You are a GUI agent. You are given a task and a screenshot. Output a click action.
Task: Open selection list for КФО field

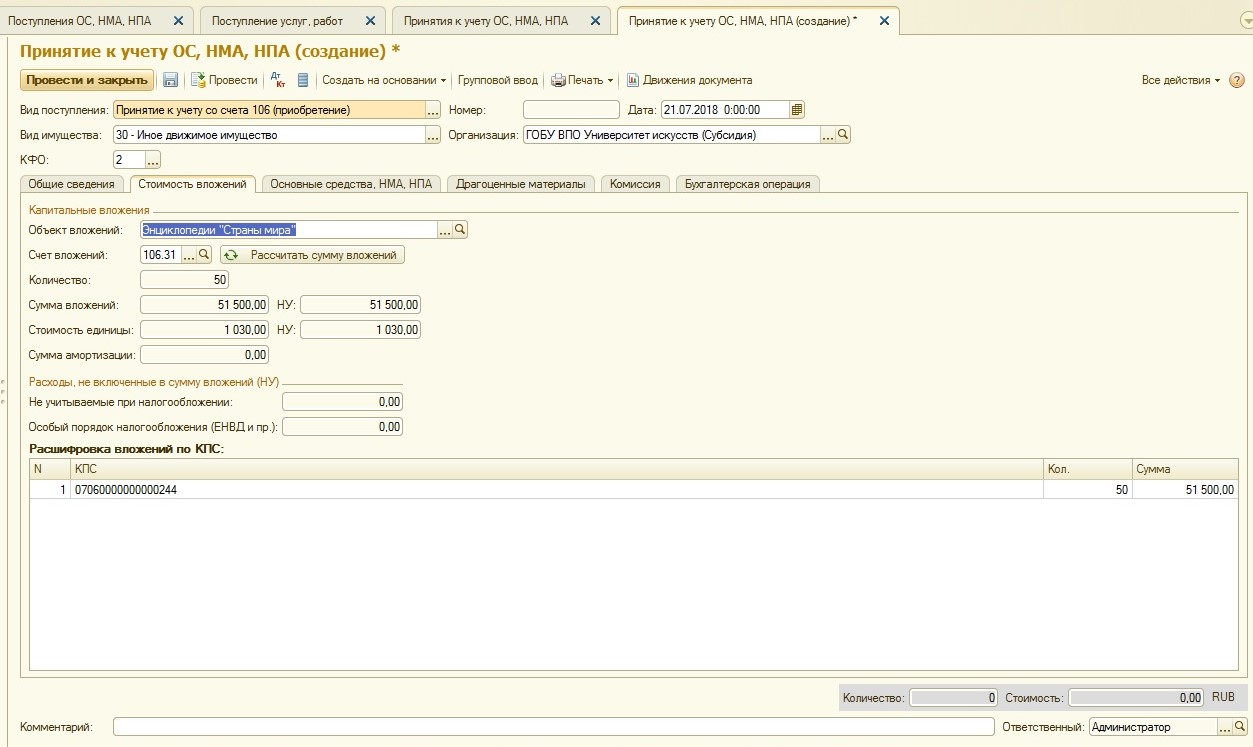pyautogui.click(x=153, y=160)
